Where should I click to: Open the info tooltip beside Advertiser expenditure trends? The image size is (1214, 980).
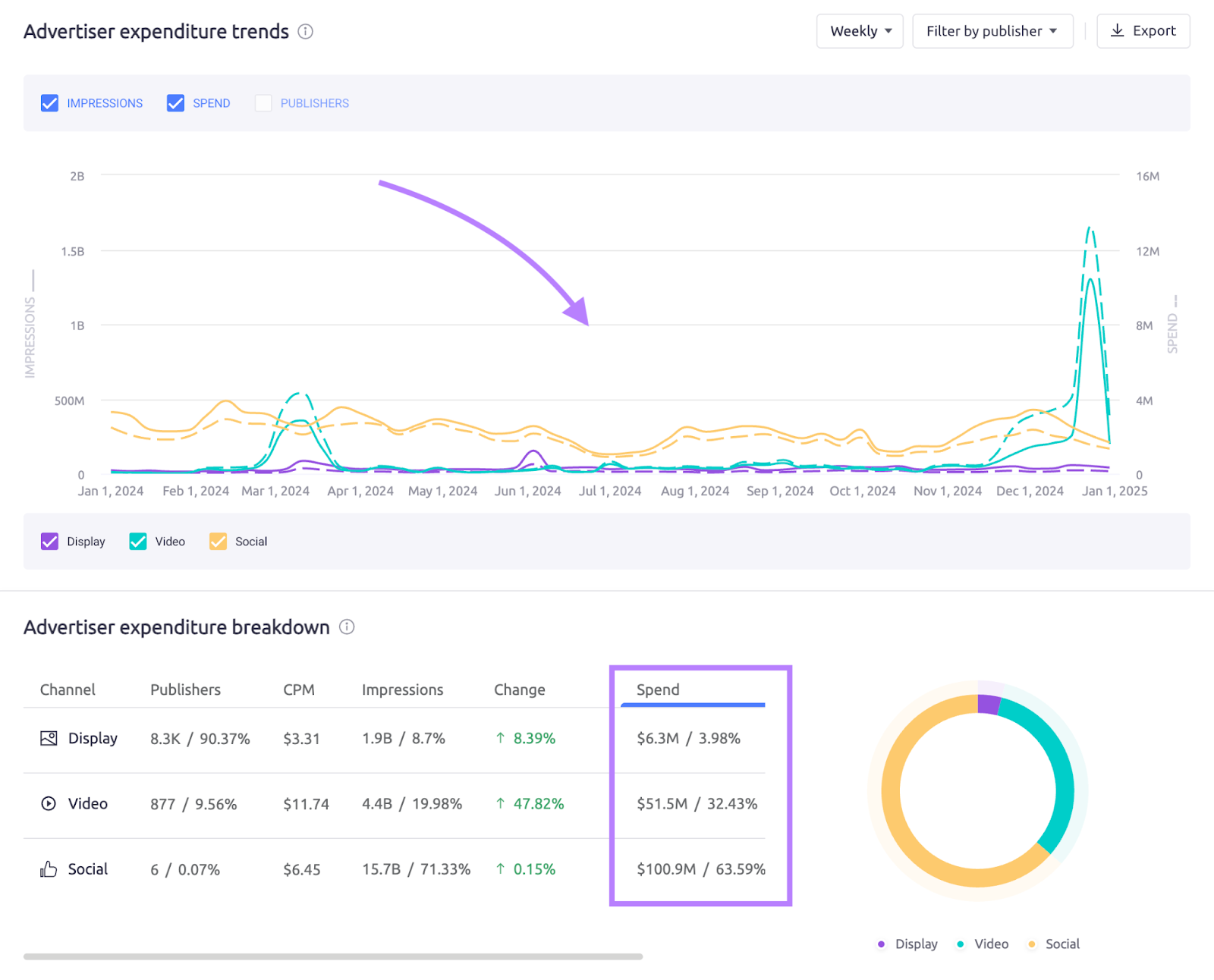coord(305,32)
